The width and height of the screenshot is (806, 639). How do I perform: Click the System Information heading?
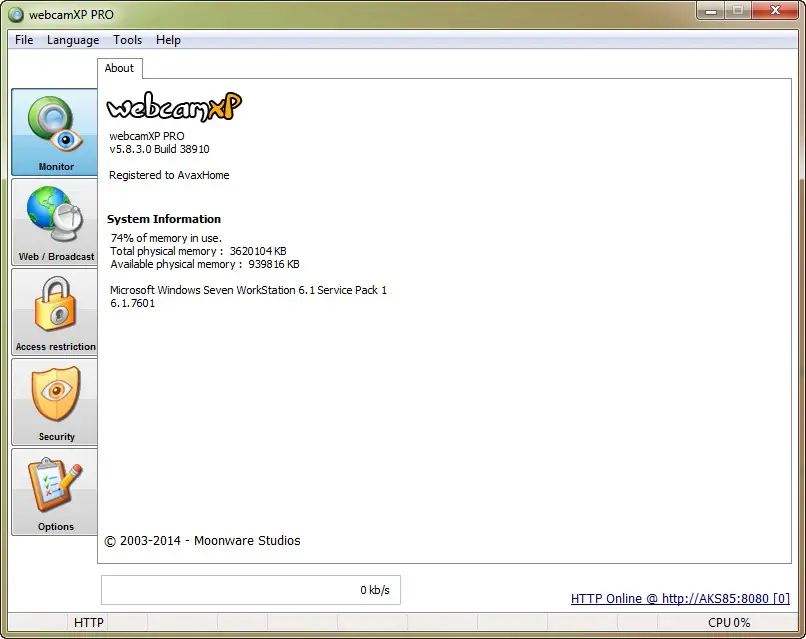164,219
